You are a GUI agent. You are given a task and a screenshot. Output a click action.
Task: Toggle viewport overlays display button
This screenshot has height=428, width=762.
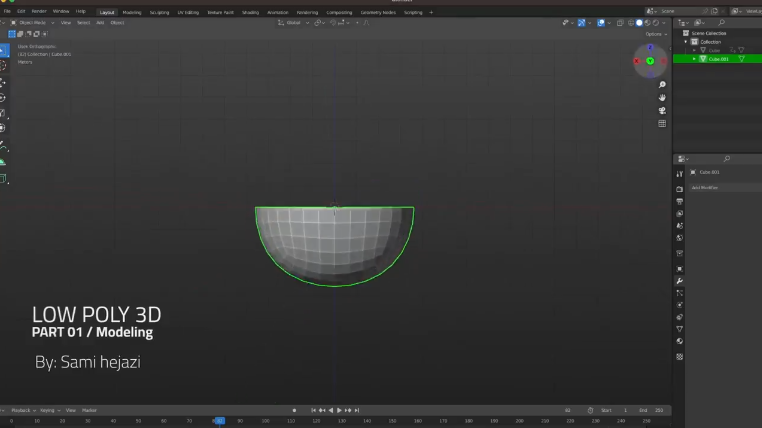601,23
